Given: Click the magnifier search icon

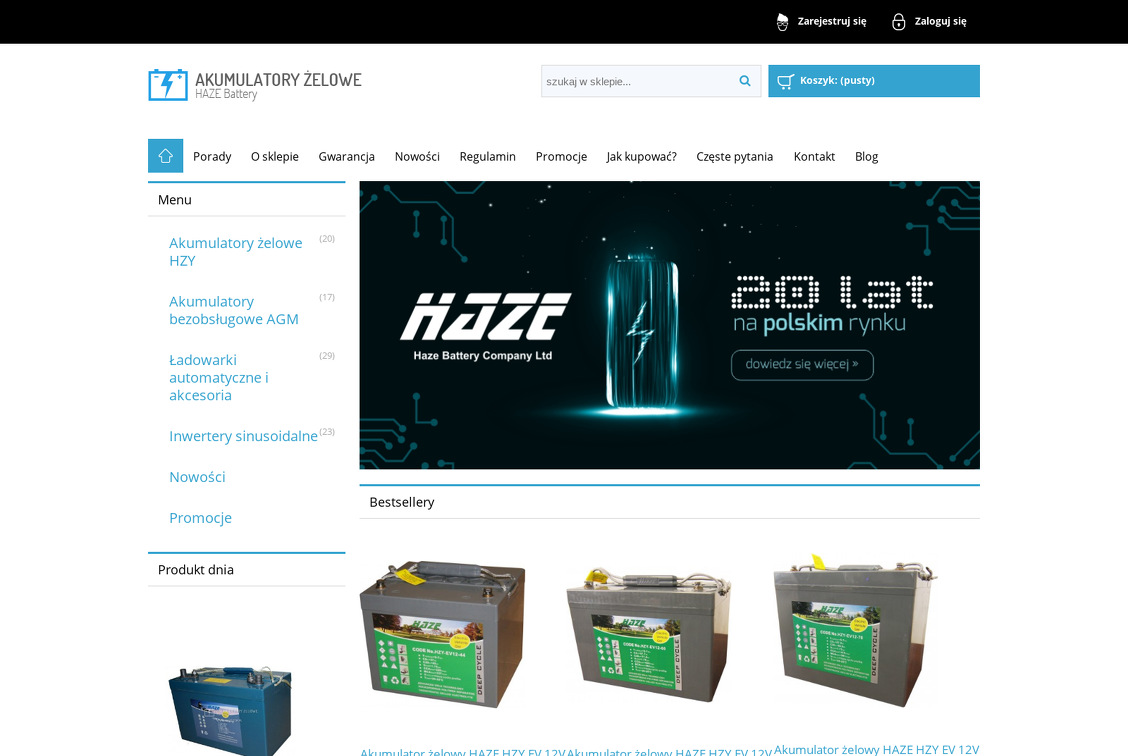Looking at the screenshot, I should pyautogui.click(x=745, y=81).
